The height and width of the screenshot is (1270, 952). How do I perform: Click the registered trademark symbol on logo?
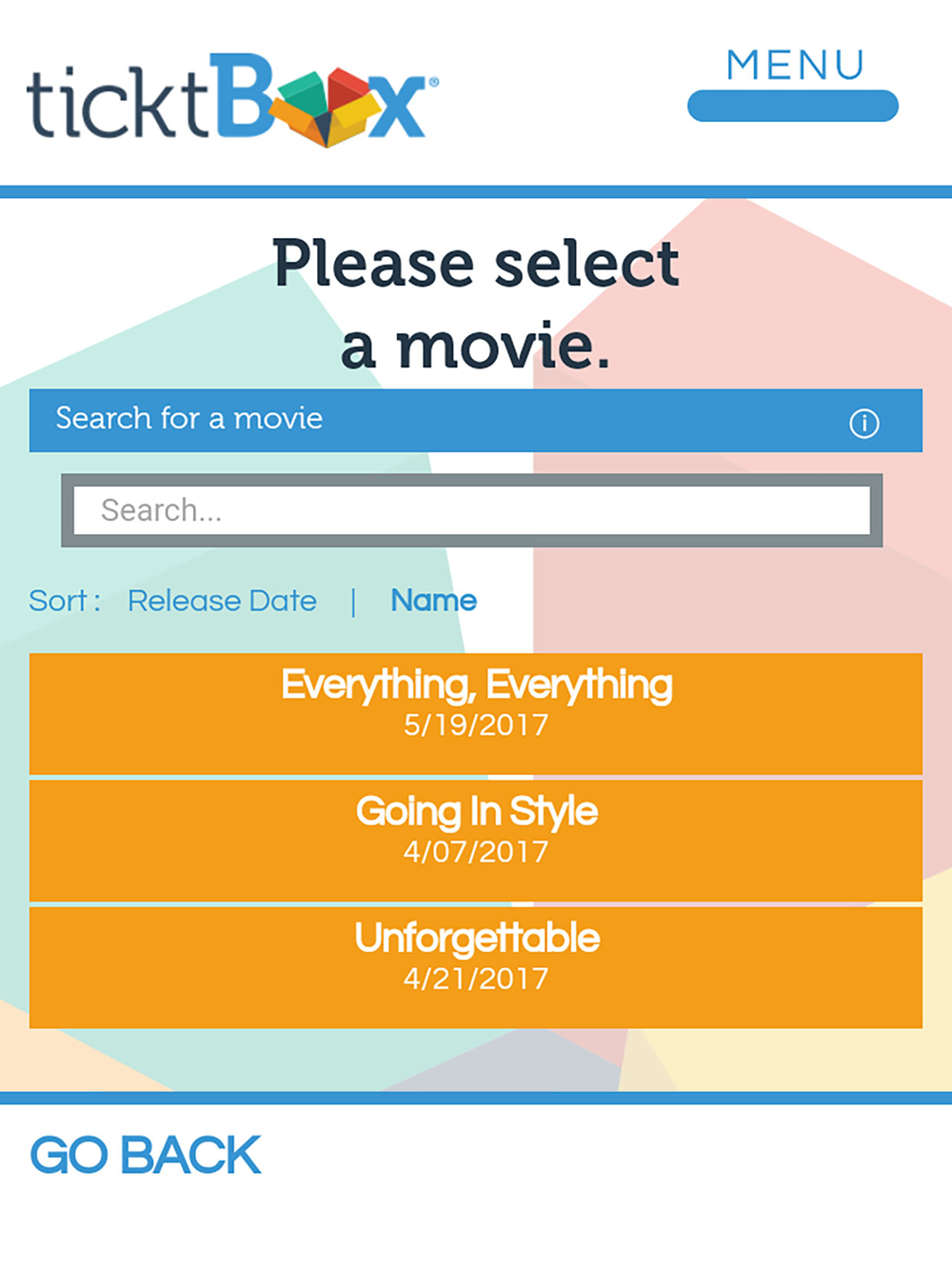pyautogui.click(x=434, y=83)
